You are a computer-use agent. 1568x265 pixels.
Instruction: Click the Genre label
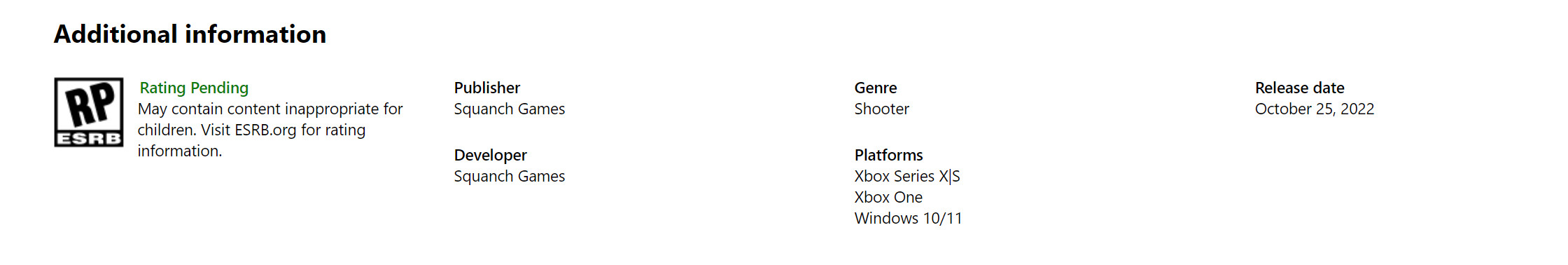point(875,88)
